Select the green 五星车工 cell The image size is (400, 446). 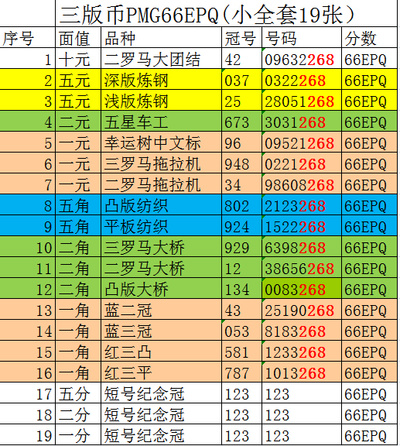click(161, 122)
